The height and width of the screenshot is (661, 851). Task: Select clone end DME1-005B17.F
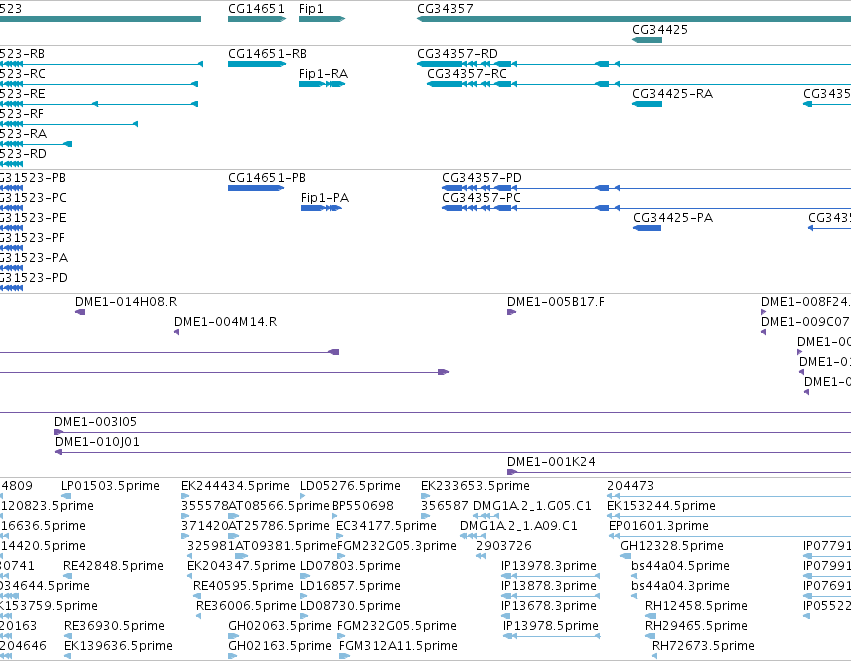tap(556, 302)
